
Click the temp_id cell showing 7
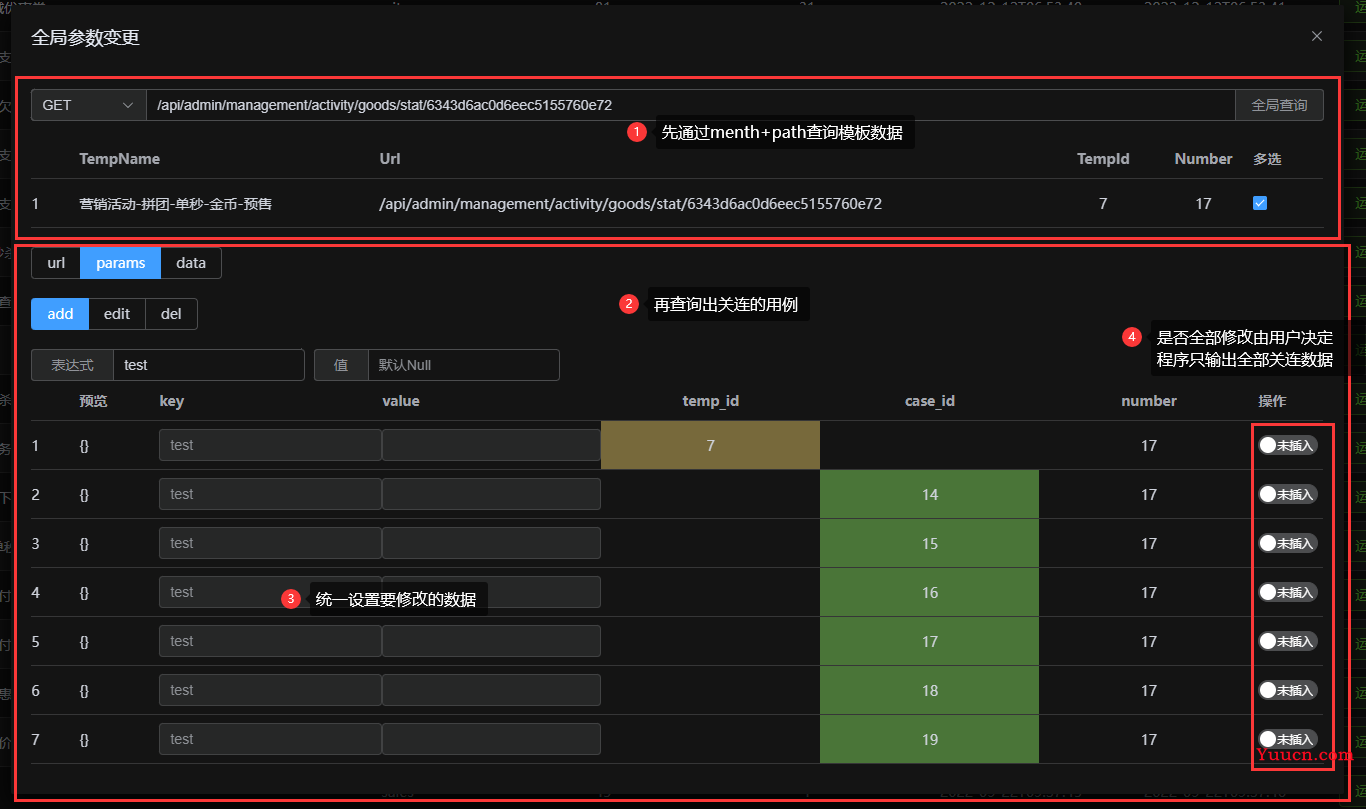tap(710, 445)
